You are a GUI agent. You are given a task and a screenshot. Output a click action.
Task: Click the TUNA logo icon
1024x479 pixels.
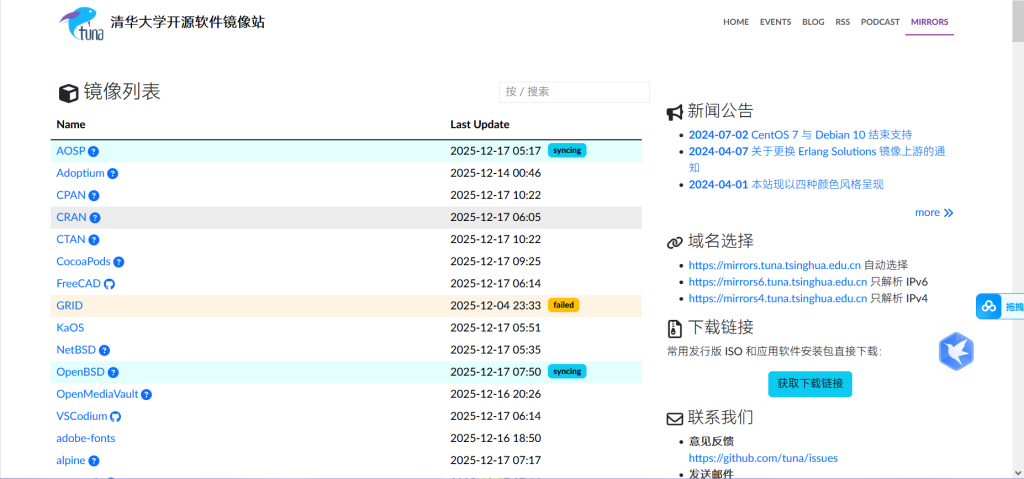click(78, 24)
